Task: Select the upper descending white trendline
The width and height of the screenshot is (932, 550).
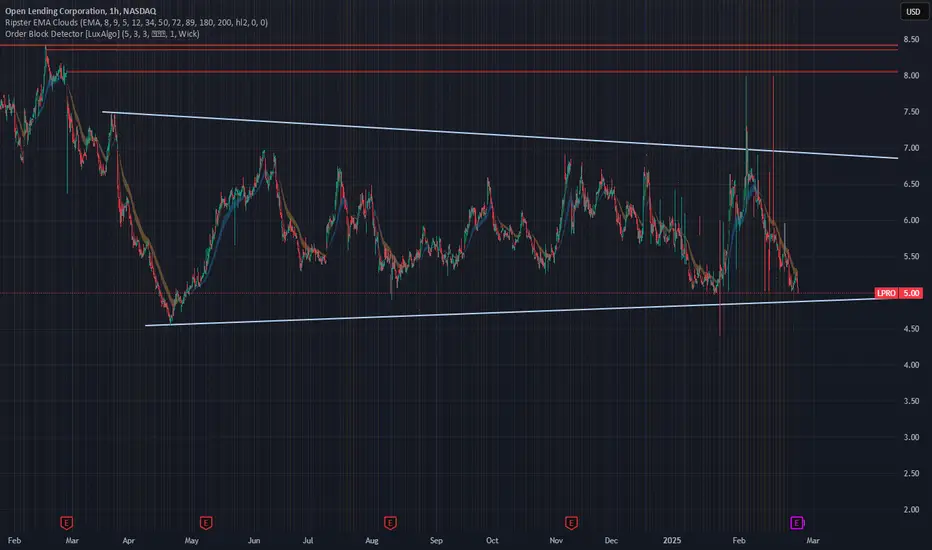Action: [x=499, y=135]
